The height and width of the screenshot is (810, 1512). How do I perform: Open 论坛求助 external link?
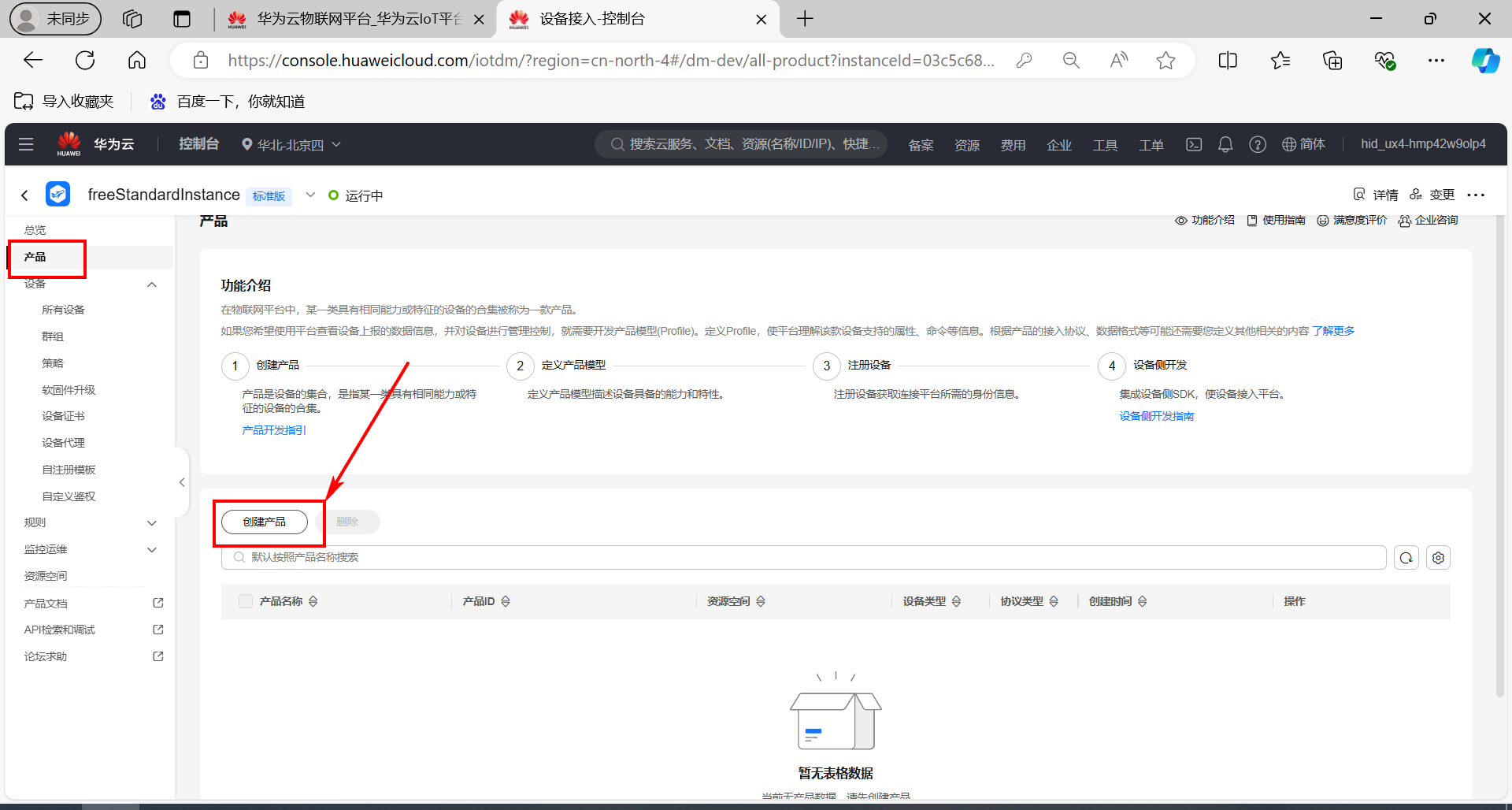pos(93,656)
